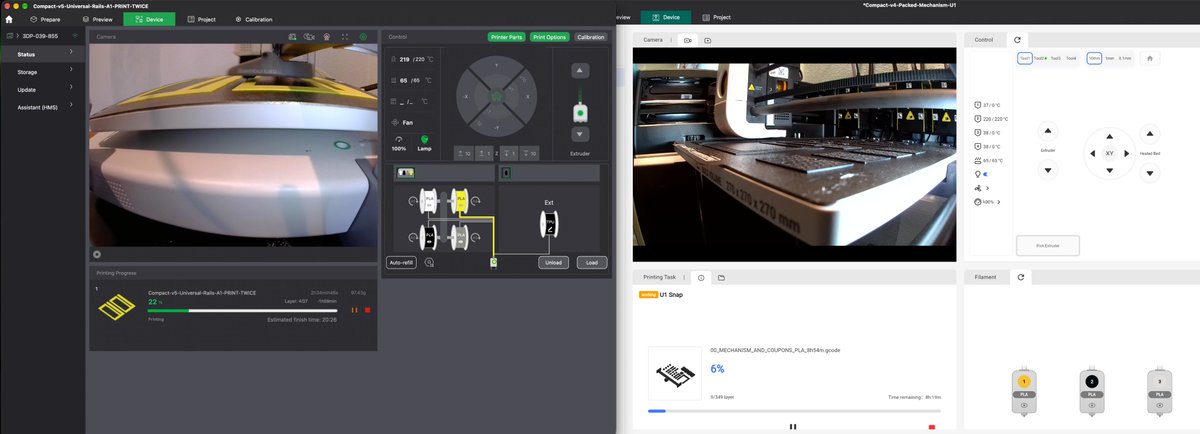Select Device tab in right window
The height and width of the screenshot is (434, 1200).
[x=664, y=17]
